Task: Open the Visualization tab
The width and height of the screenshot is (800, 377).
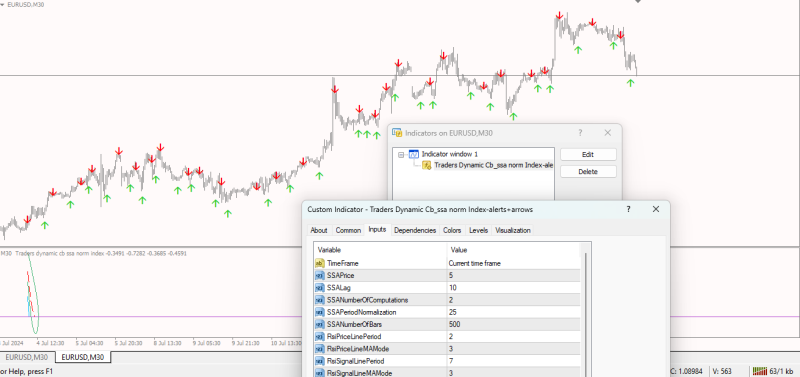Action: [513, 230]
